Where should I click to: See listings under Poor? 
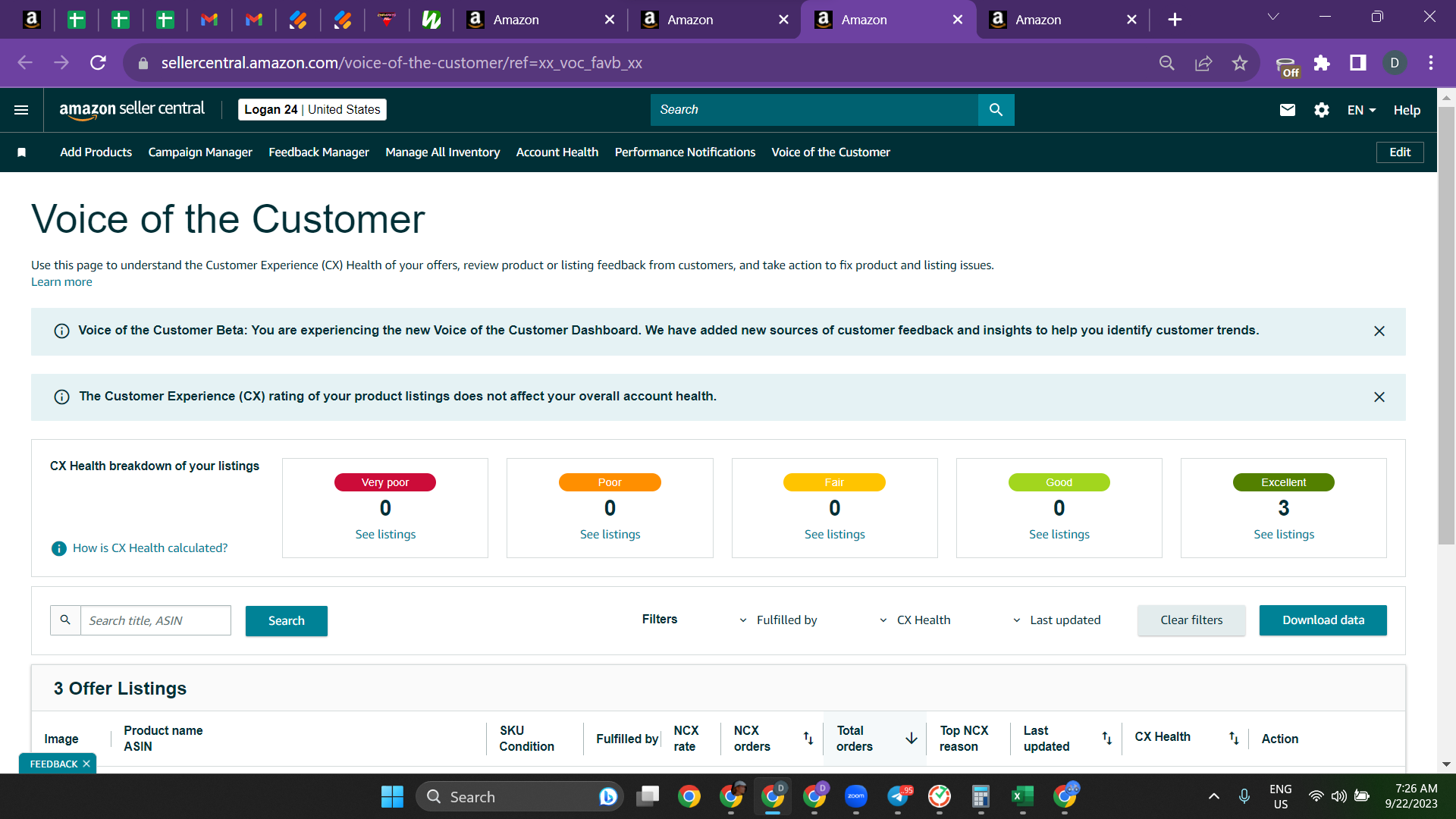point(610,535)
